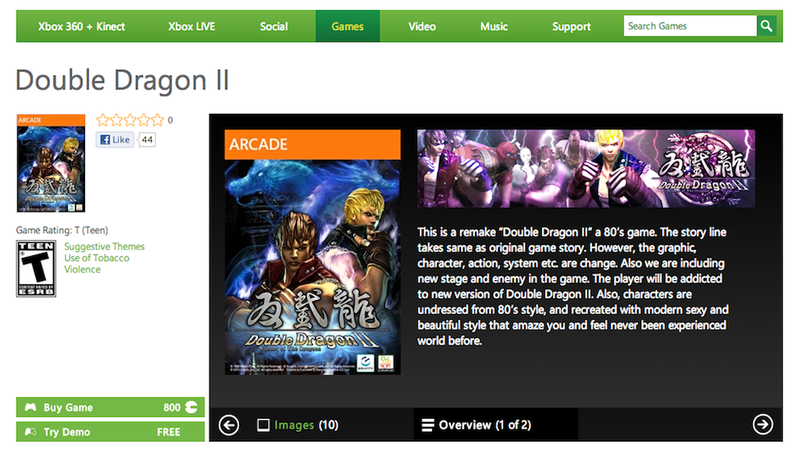Click the small Double Dragon II box art
The width and height of the screenshot is (800, 450).
51,163
